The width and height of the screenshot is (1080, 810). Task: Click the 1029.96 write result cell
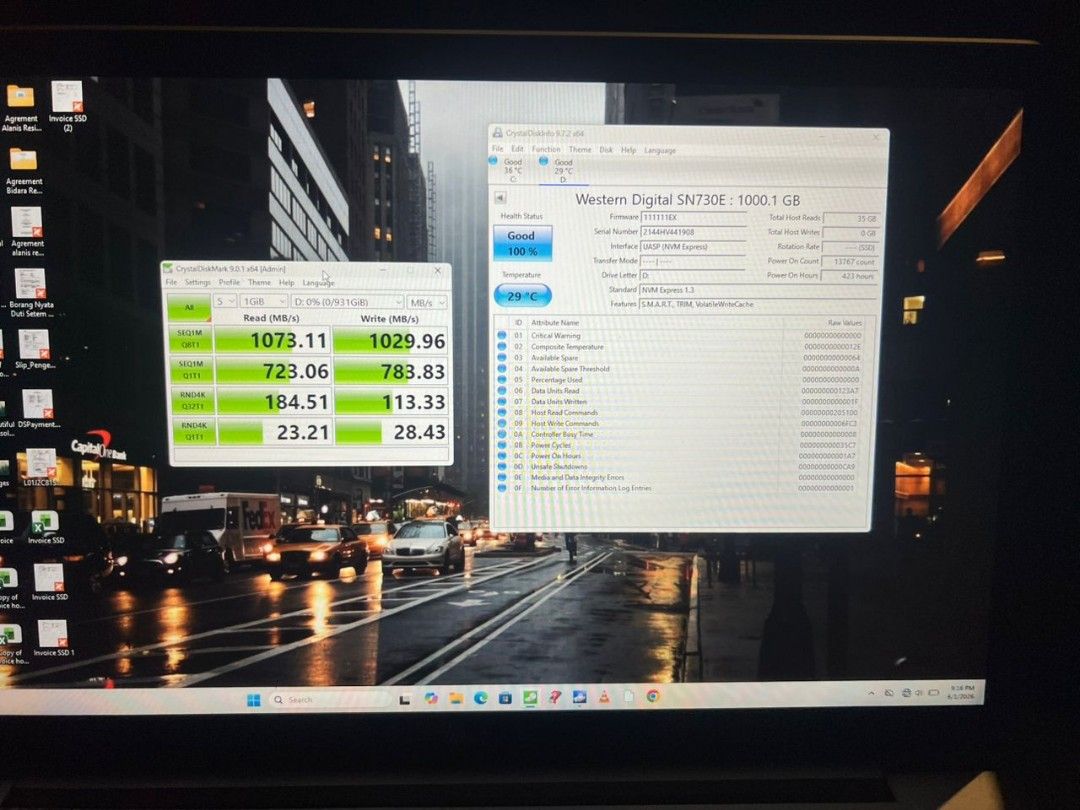point(390,340)
